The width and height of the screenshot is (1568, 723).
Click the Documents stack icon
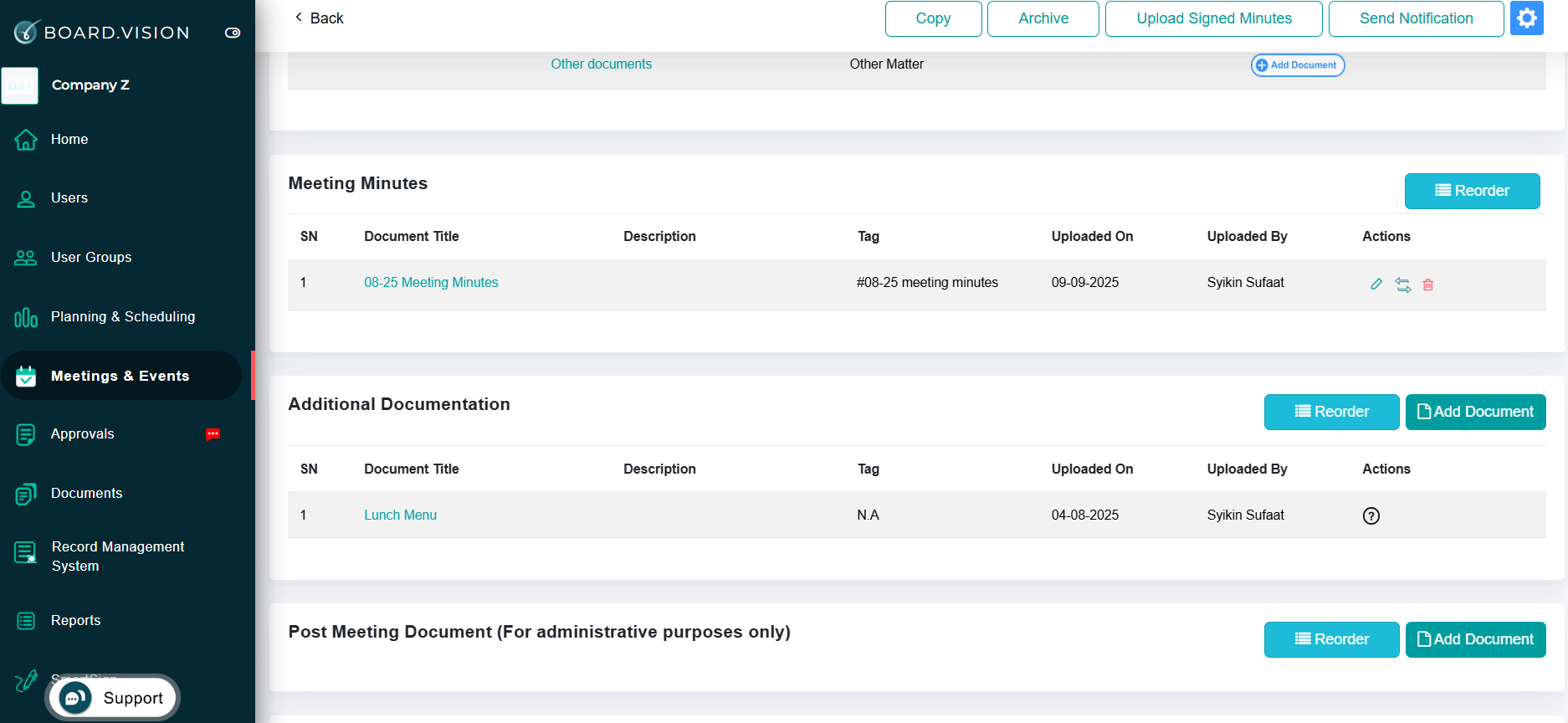[x=26, y=494]
